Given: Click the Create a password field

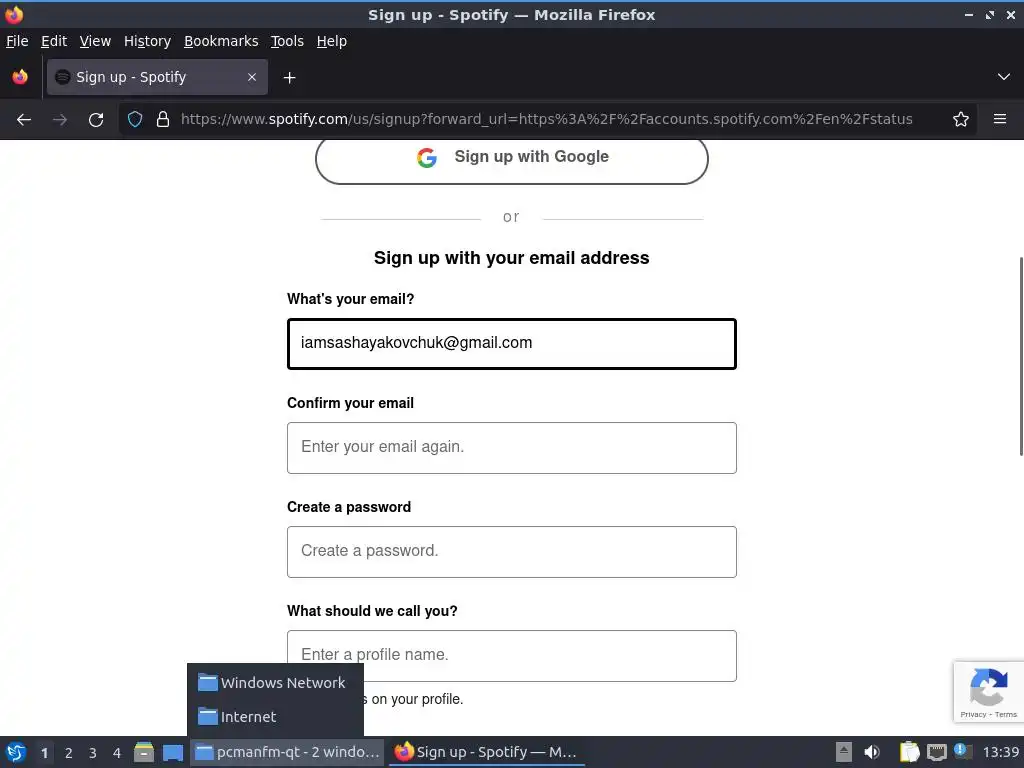Looking at the screenshot, I should click(x=511, y=552).
